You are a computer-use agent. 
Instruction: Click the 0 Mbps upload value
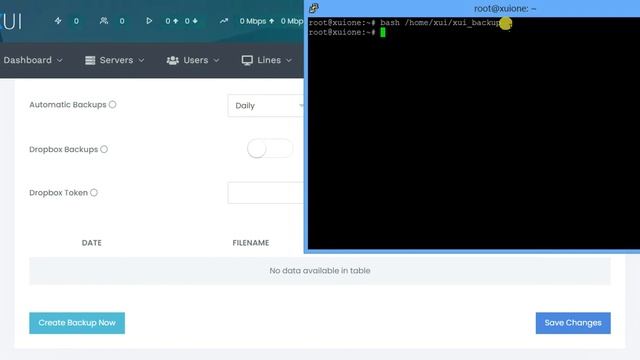(253, 21)
